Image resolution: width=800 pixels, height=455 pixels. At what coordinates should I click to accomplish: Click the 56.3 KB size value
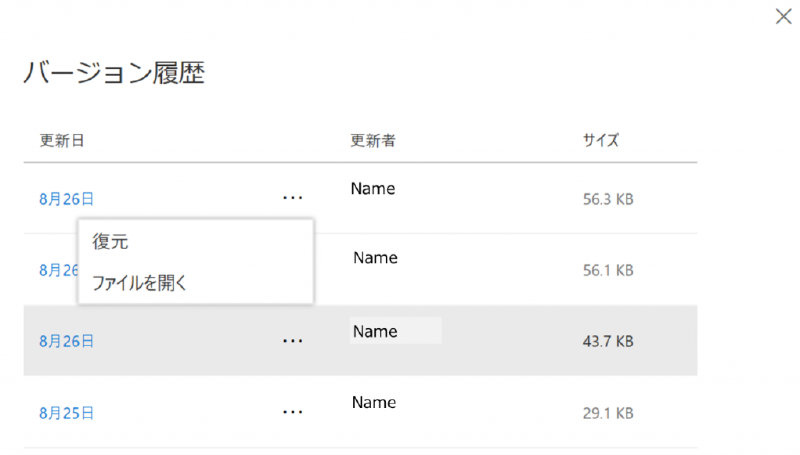click(608, 199)
